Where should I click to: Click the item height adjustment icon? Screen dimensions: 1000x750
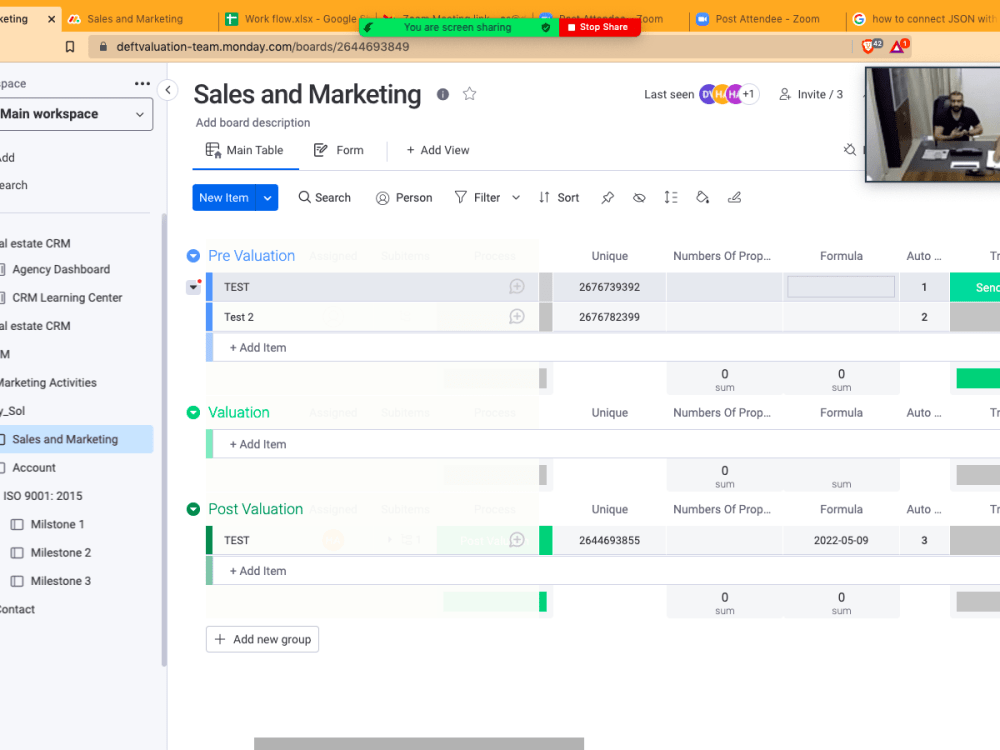click(671, 197)
